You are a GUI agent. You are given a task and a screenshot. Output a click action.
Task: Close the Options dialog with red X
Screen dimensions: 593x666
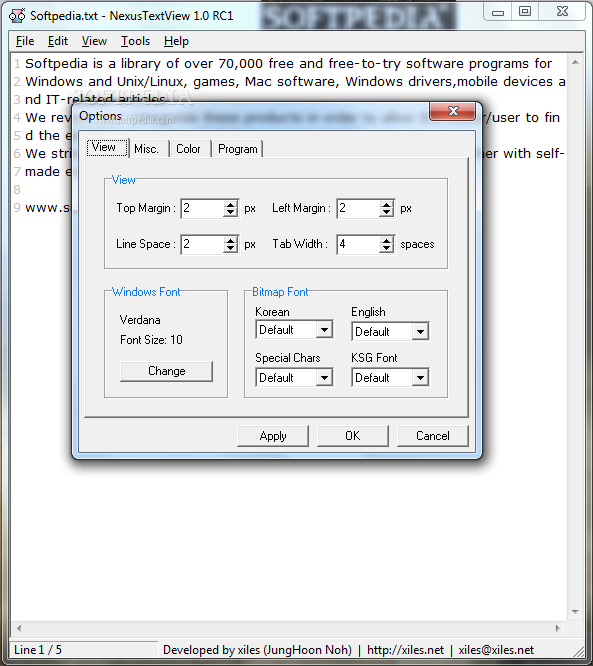453,112
